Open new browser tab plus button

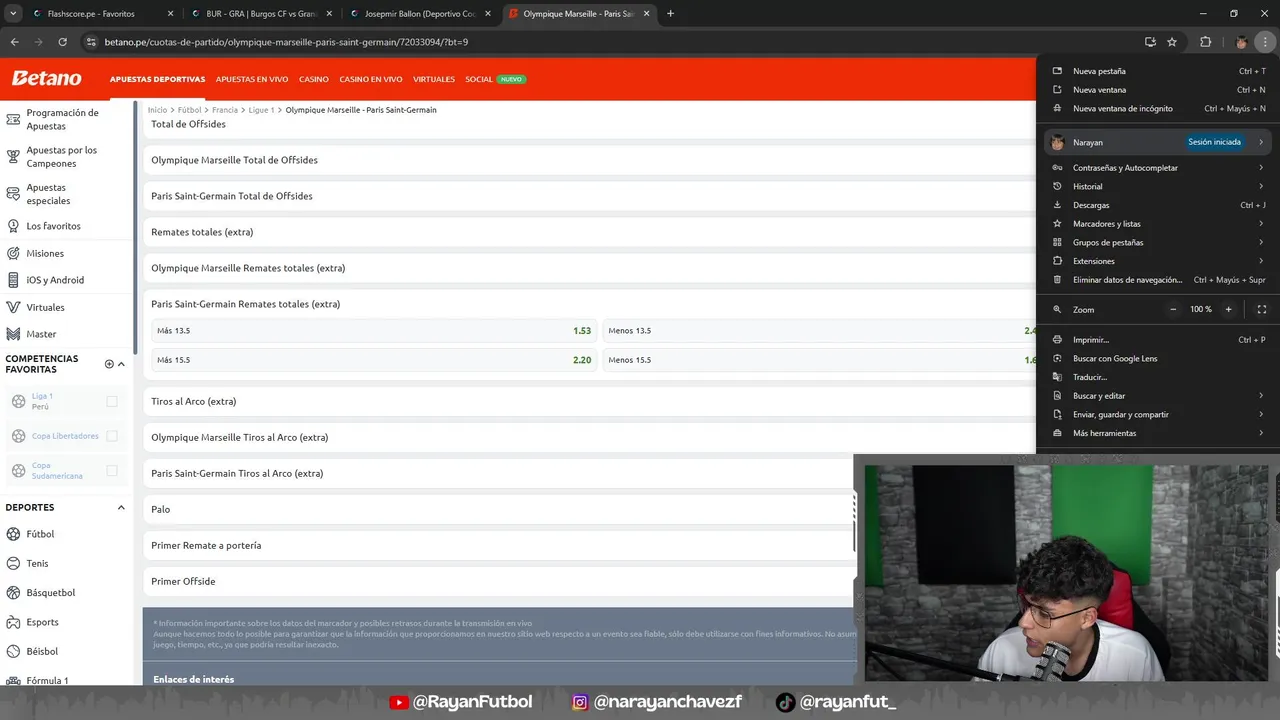(x=670, y=14)
